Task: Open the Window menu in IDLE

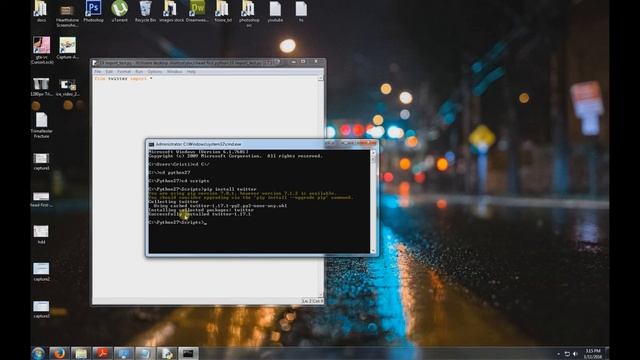Action: (175, 71)
